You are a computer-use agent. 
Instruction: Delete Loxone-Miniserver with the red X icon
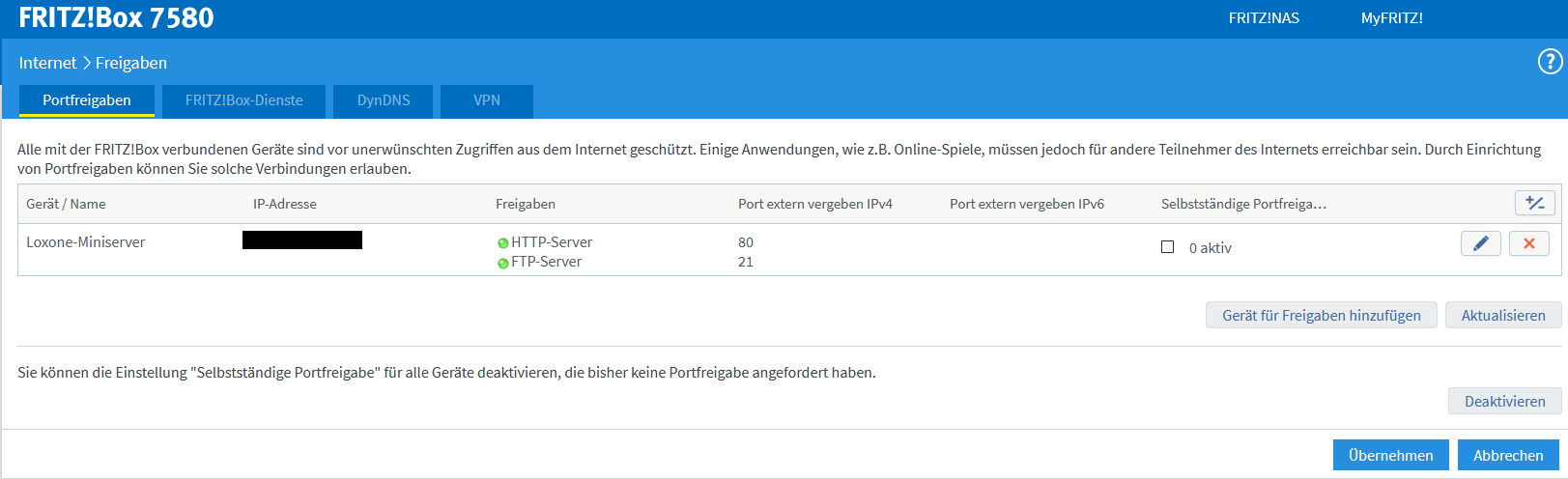point(1529,243)
